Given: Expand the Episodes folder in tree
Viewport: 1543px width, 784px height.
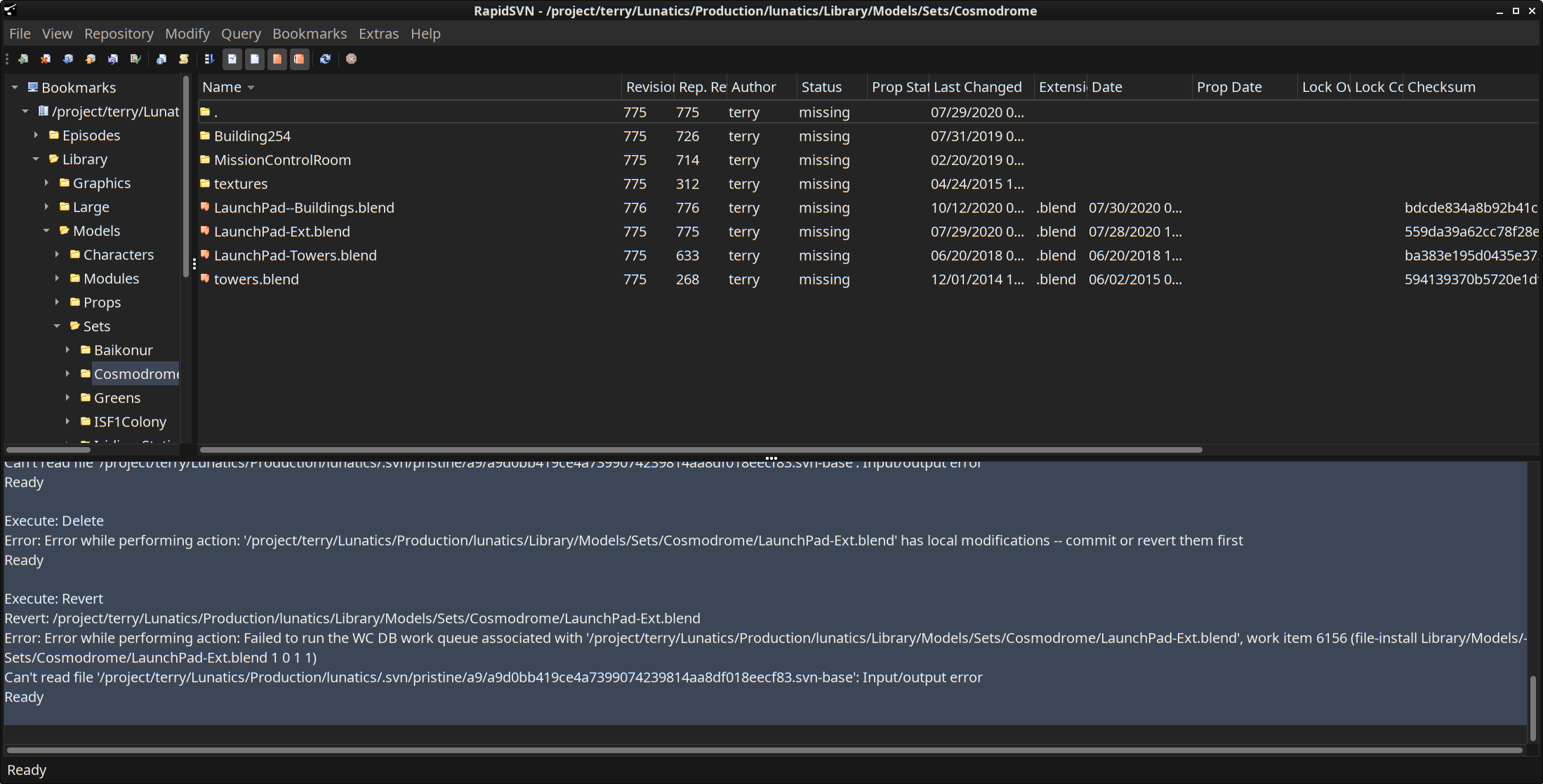Looking at the screenshot, I should pos(37,135).
